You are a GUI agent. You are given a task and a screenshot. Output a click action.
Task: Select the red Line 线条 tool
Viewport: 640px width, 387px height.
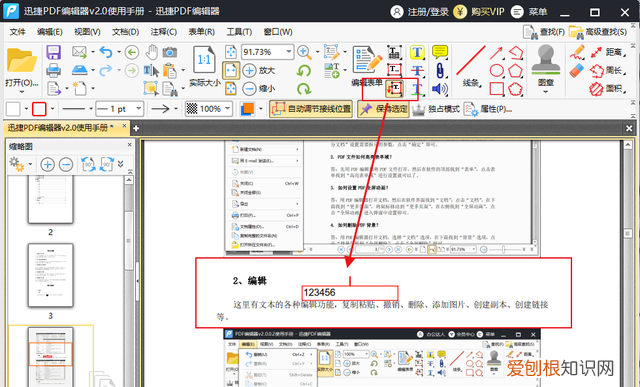471,66
